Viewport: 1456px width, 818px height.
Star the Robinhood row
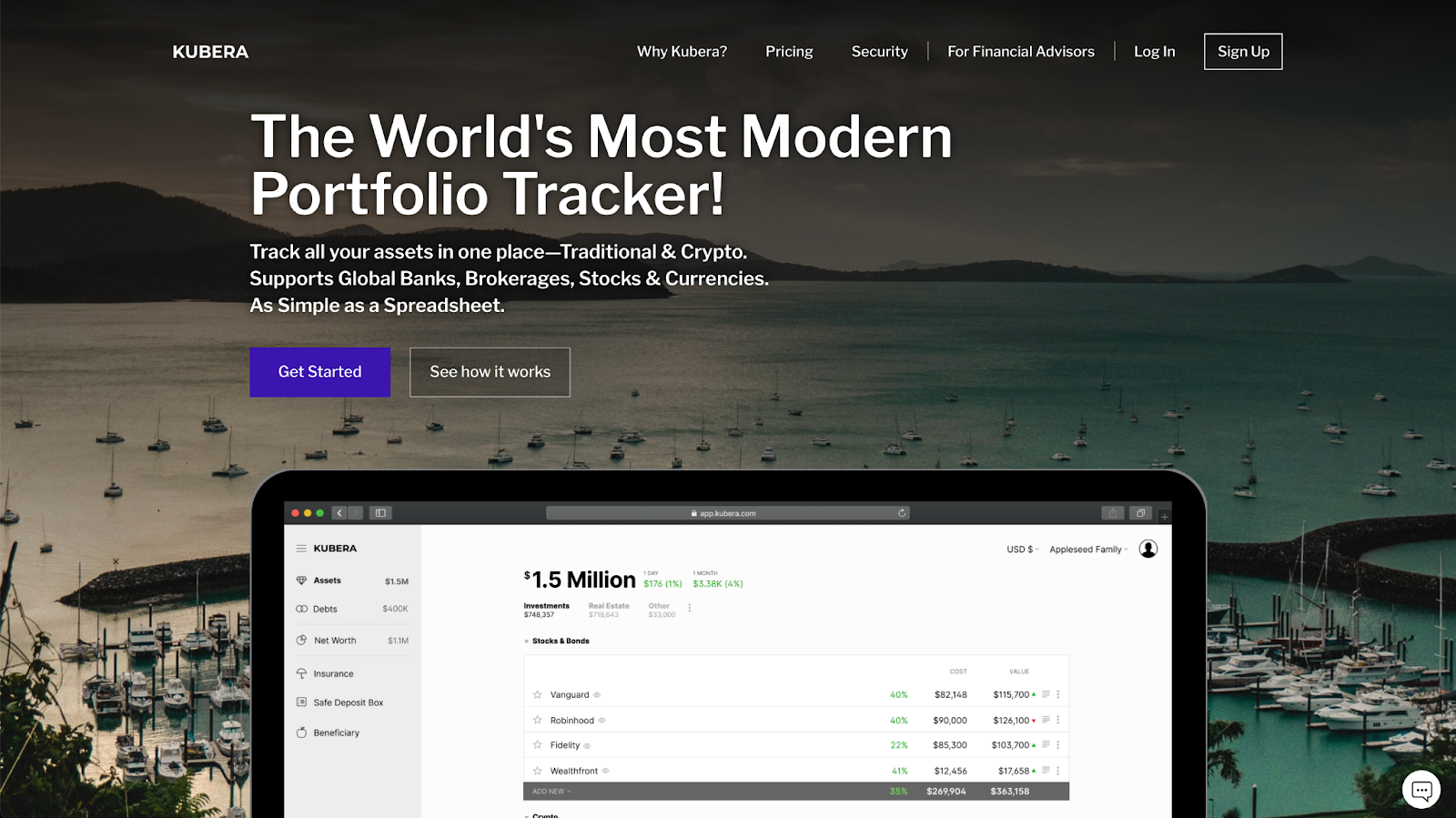point(537,720)
